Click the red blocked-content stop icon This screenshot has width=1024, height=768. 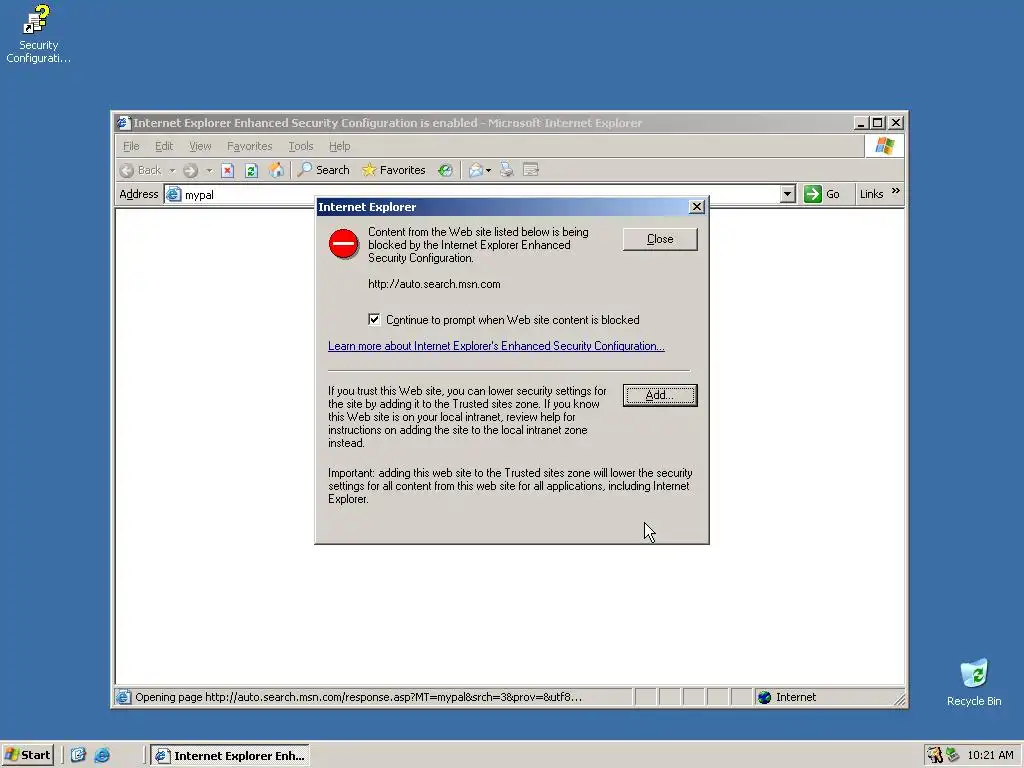click(x=344, y=244)
